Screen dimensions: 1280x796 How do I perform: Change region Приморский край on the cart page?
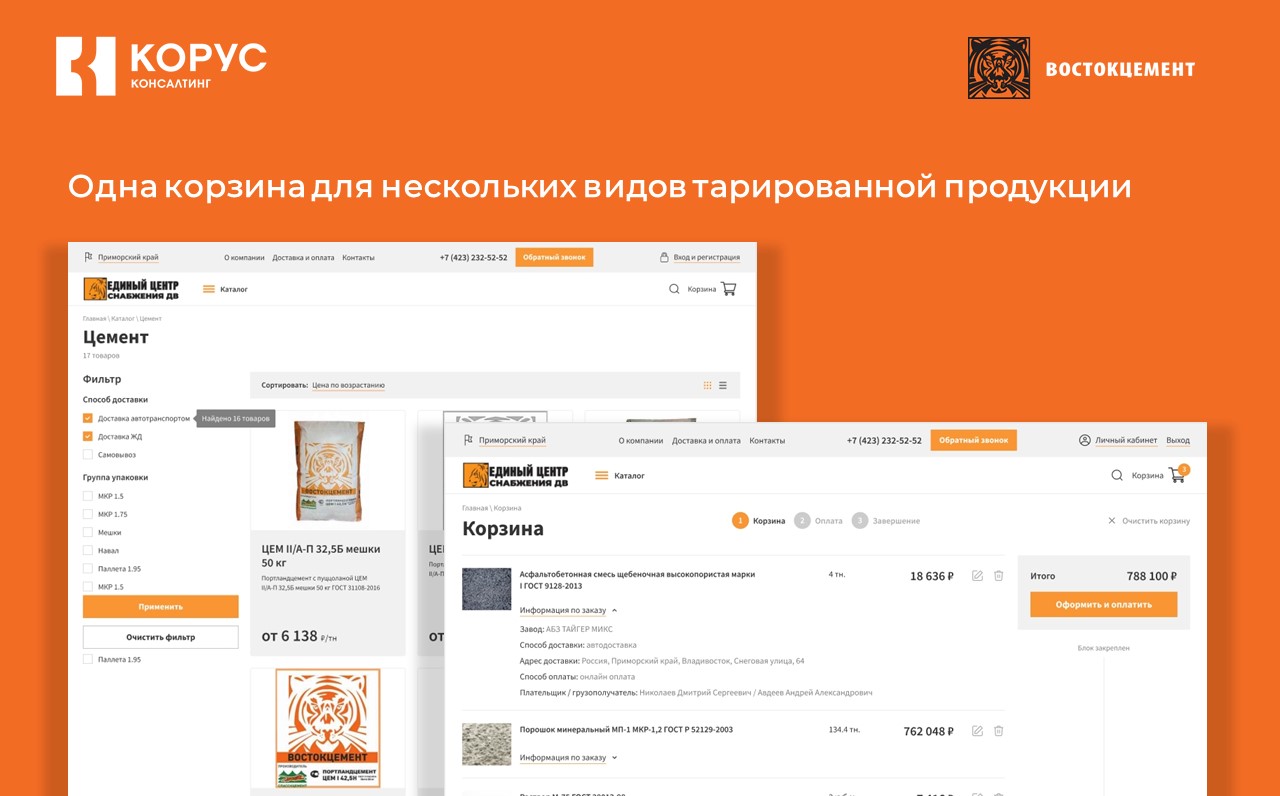[x=512, y=440]
